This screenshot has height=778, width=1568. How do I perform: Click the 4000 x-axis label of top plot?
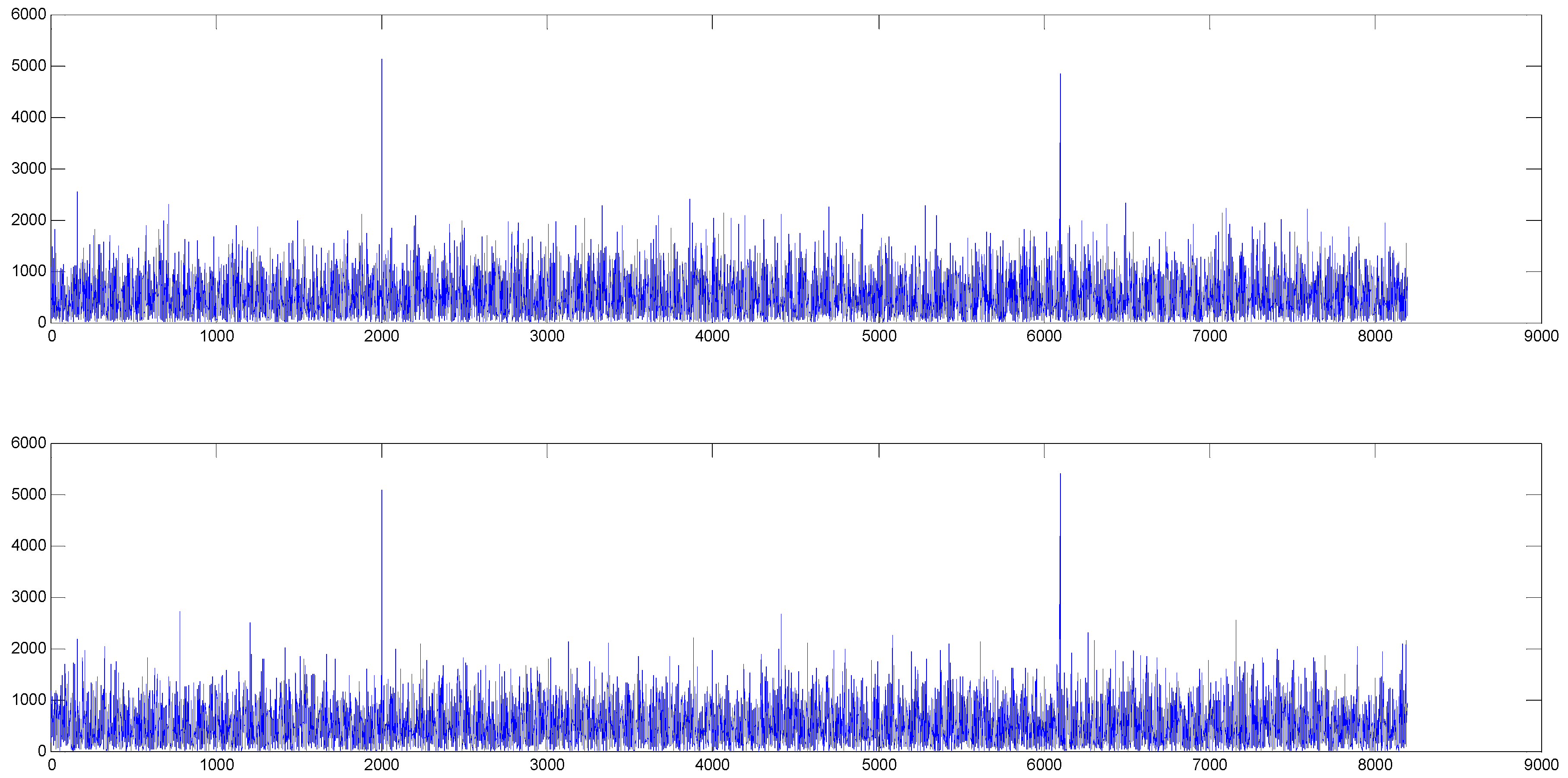[712, 336]
